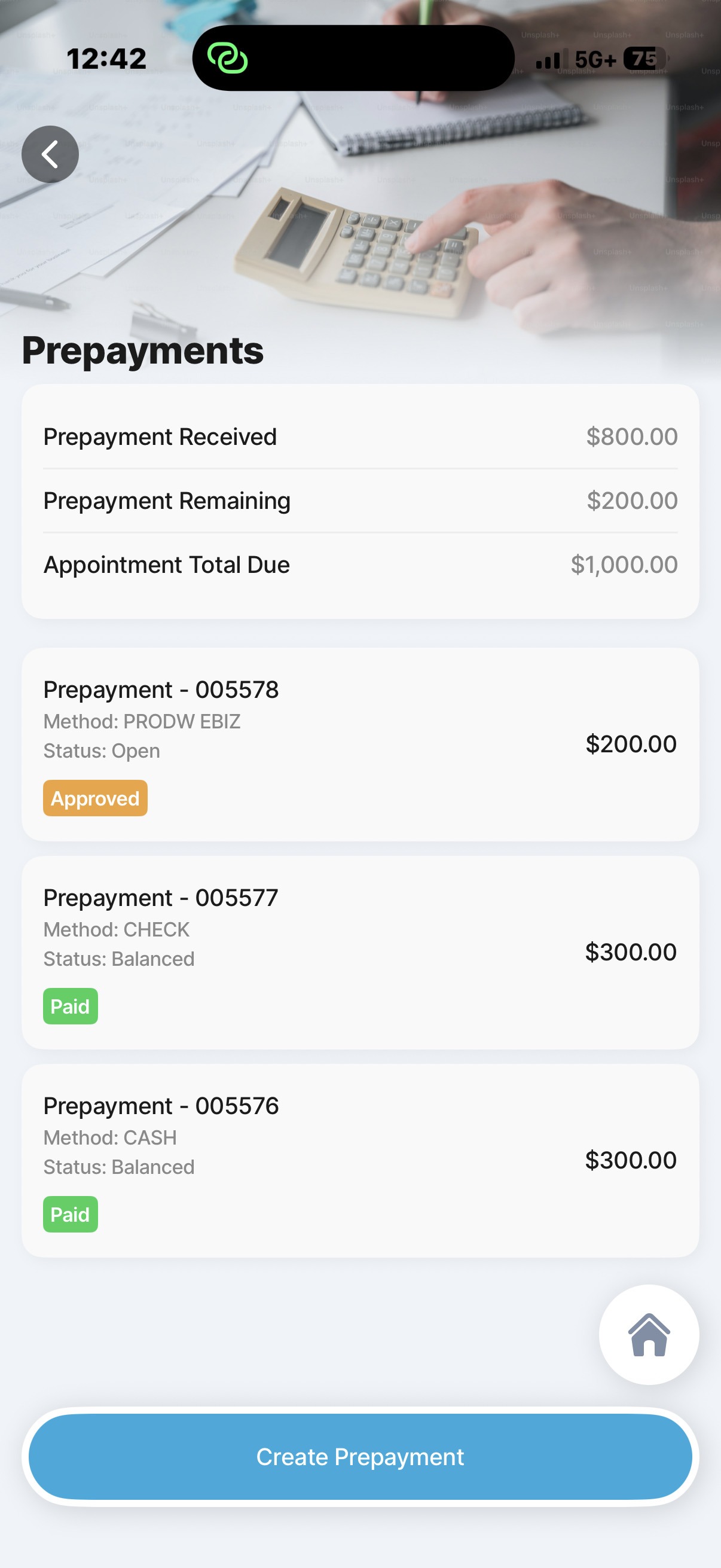Tap the 12:42 clock in status bar
Screen dimensions: 721x1568
(106, 59)
